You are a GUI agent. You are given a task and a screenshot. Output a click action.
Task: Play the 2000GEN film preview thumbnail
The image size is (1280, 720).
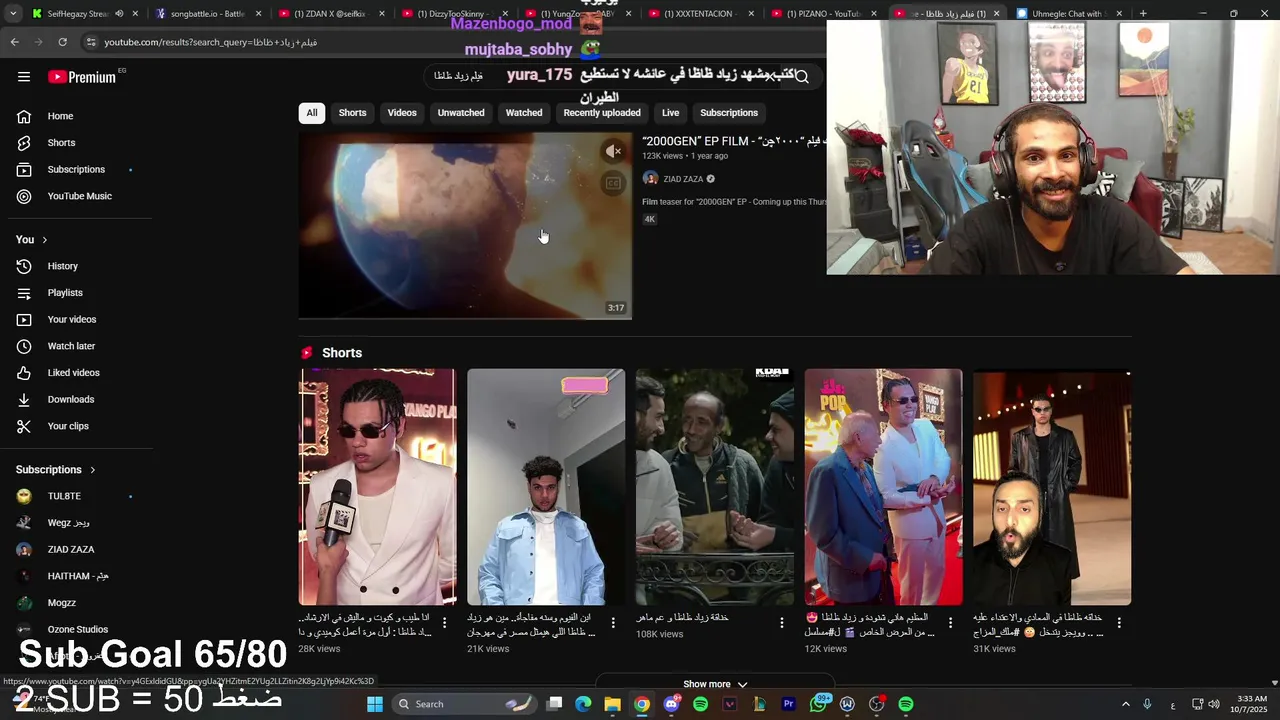tap(465, 226)
